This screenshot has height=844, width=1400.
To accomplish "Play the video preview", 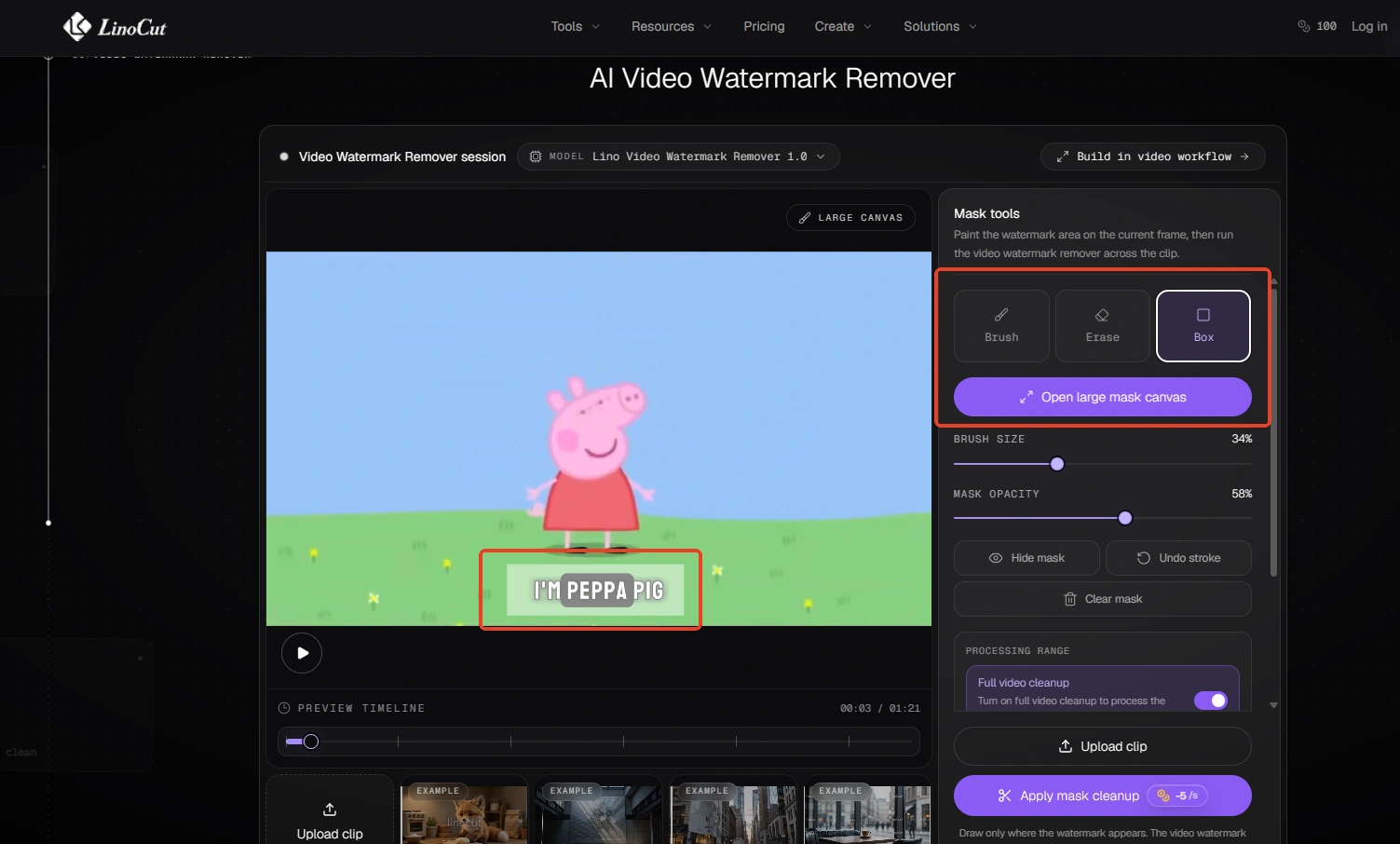I will pos(302,653).
